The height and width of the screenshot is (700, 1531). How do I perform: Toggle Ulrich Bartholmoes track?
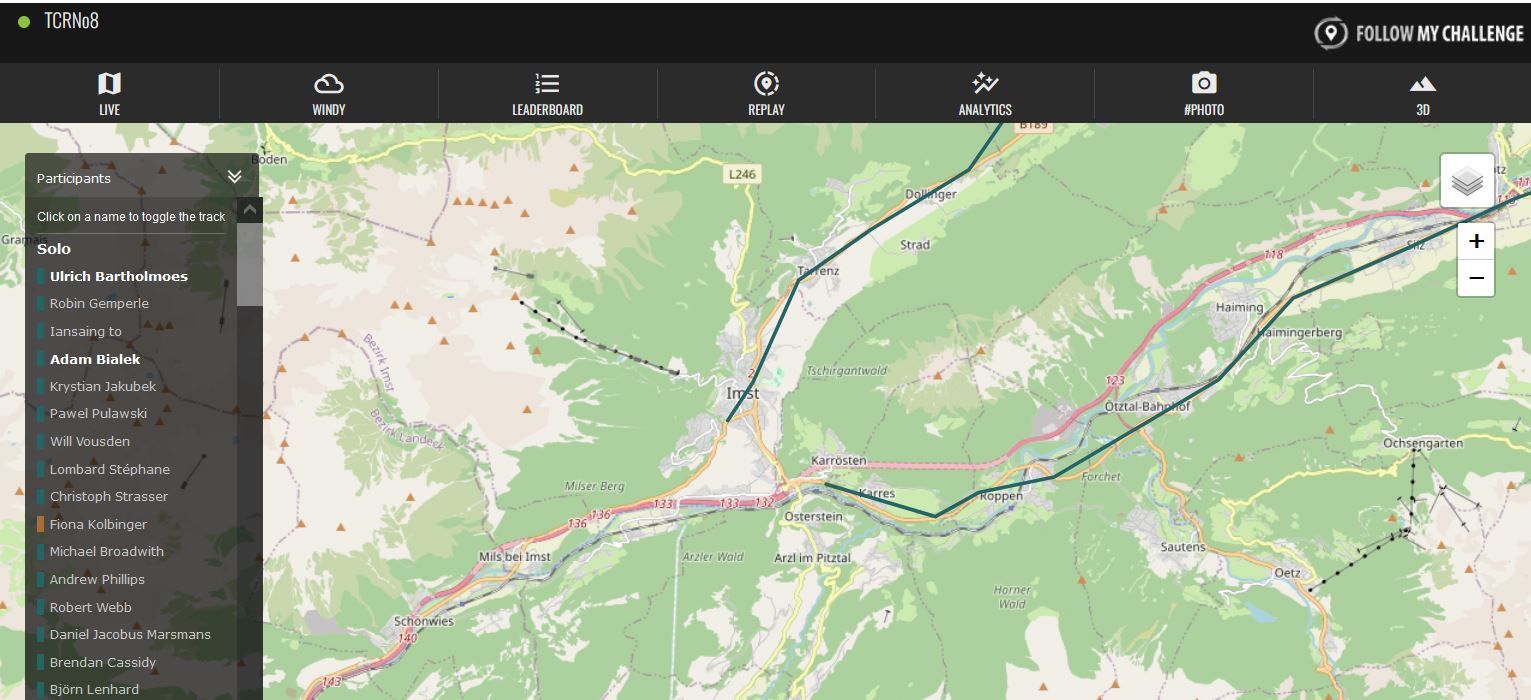click(118, 276)
